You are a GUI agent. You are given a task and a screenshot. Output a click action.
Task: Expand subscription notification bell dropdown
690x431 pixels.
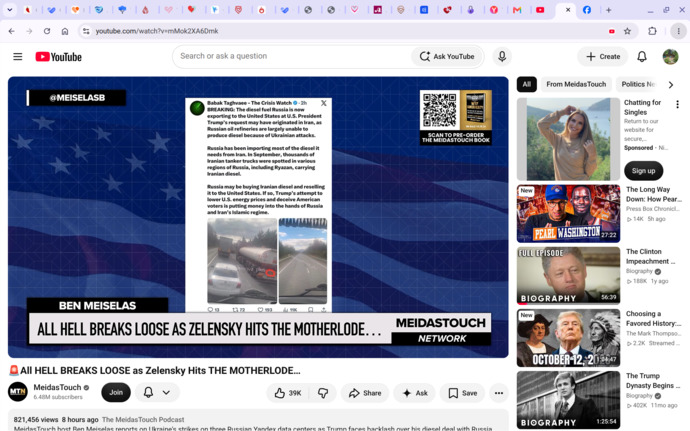coord(157,392)
